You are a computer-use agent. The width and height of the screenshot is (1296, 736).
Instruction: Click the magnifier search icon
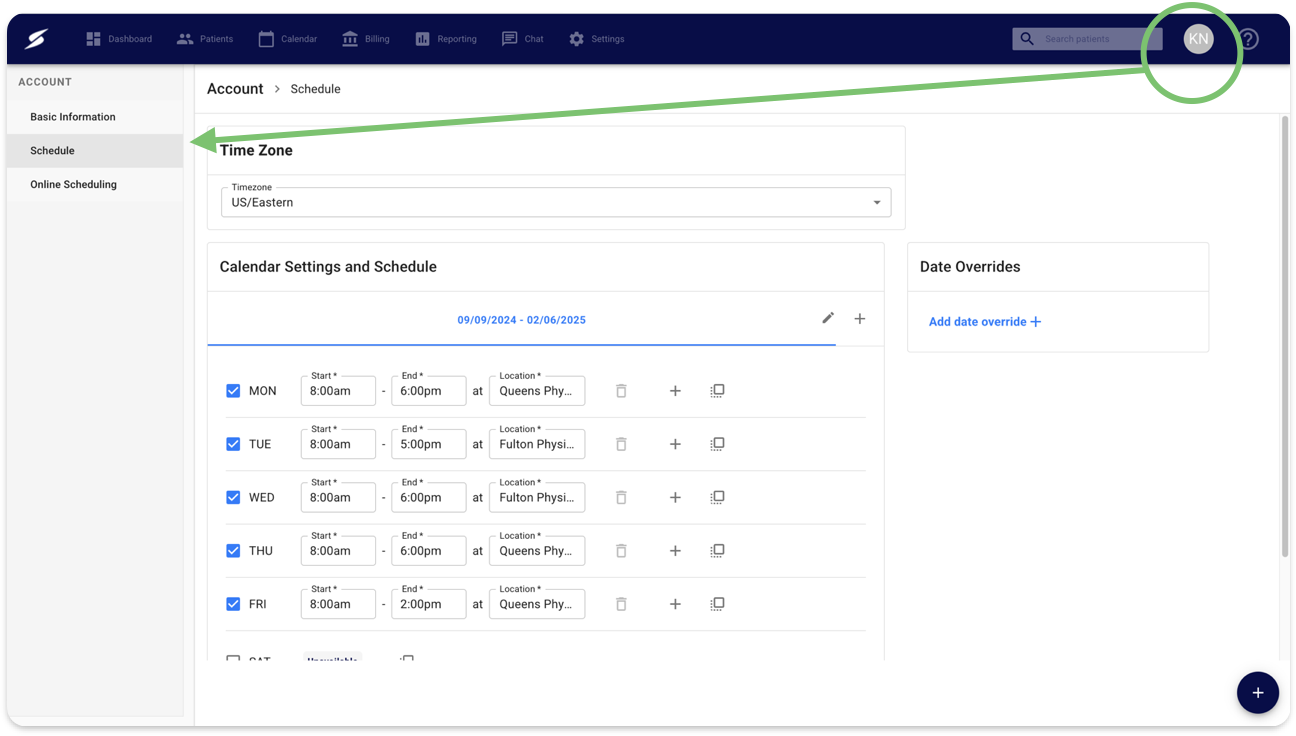click(1027, 39)
